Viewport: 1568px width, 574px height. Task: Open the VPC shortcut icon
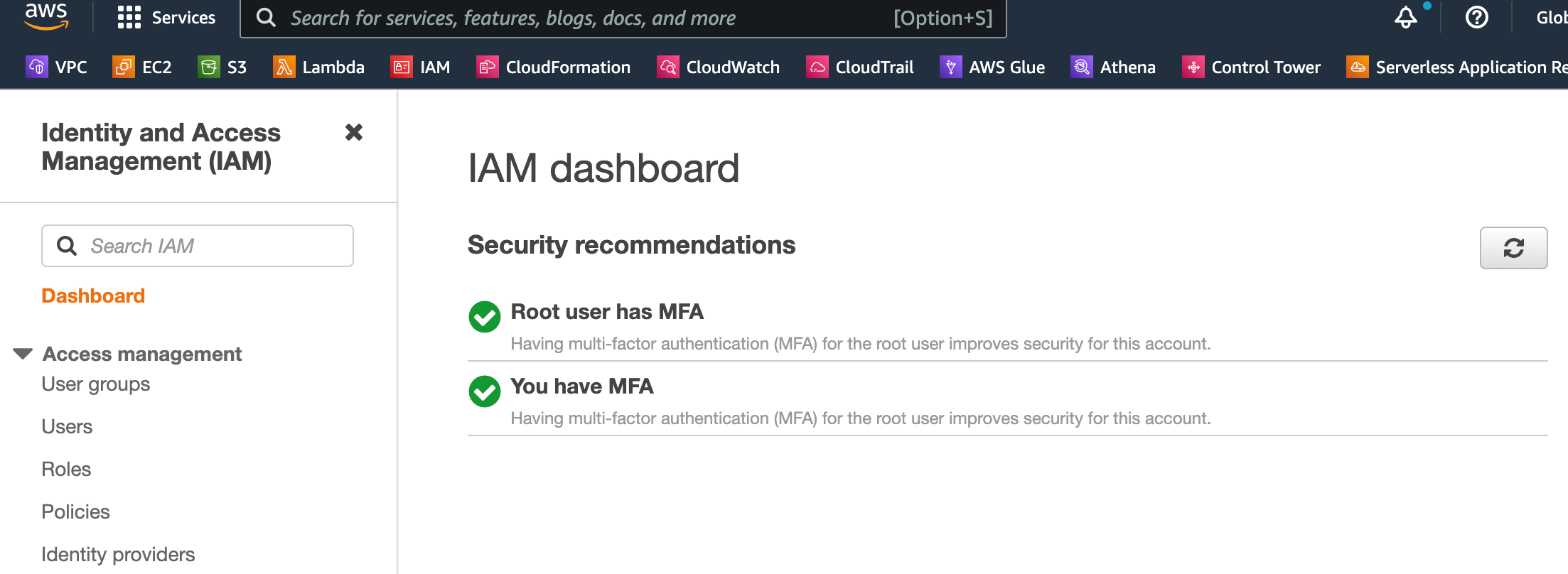tap(37, 67)
